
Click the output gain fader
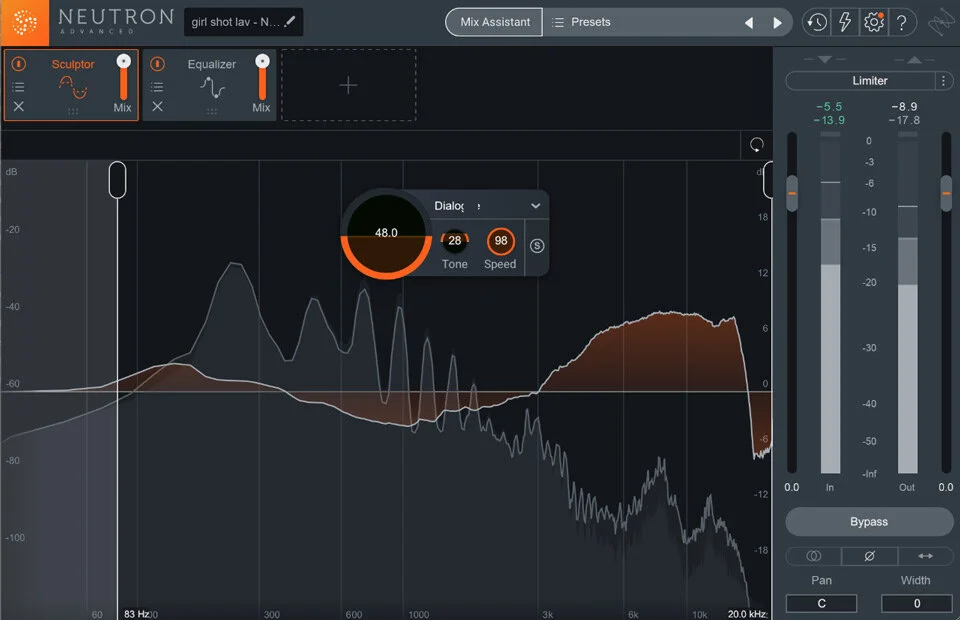946,193
